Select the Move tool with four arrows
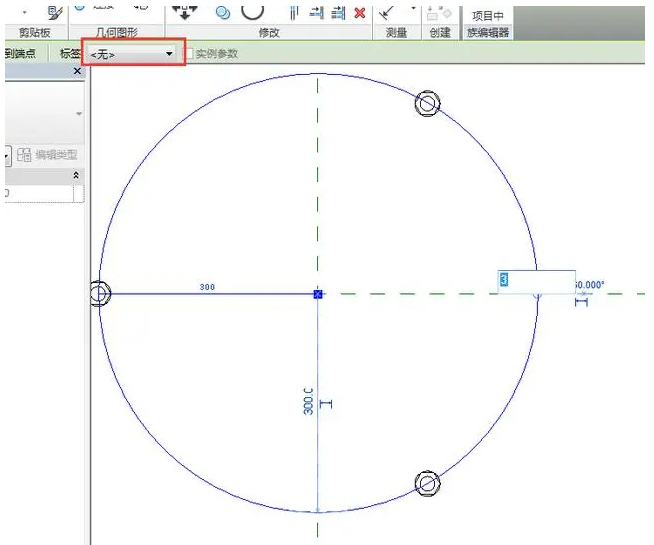Screen dimensions: 654x545 [x=183, y=10]
